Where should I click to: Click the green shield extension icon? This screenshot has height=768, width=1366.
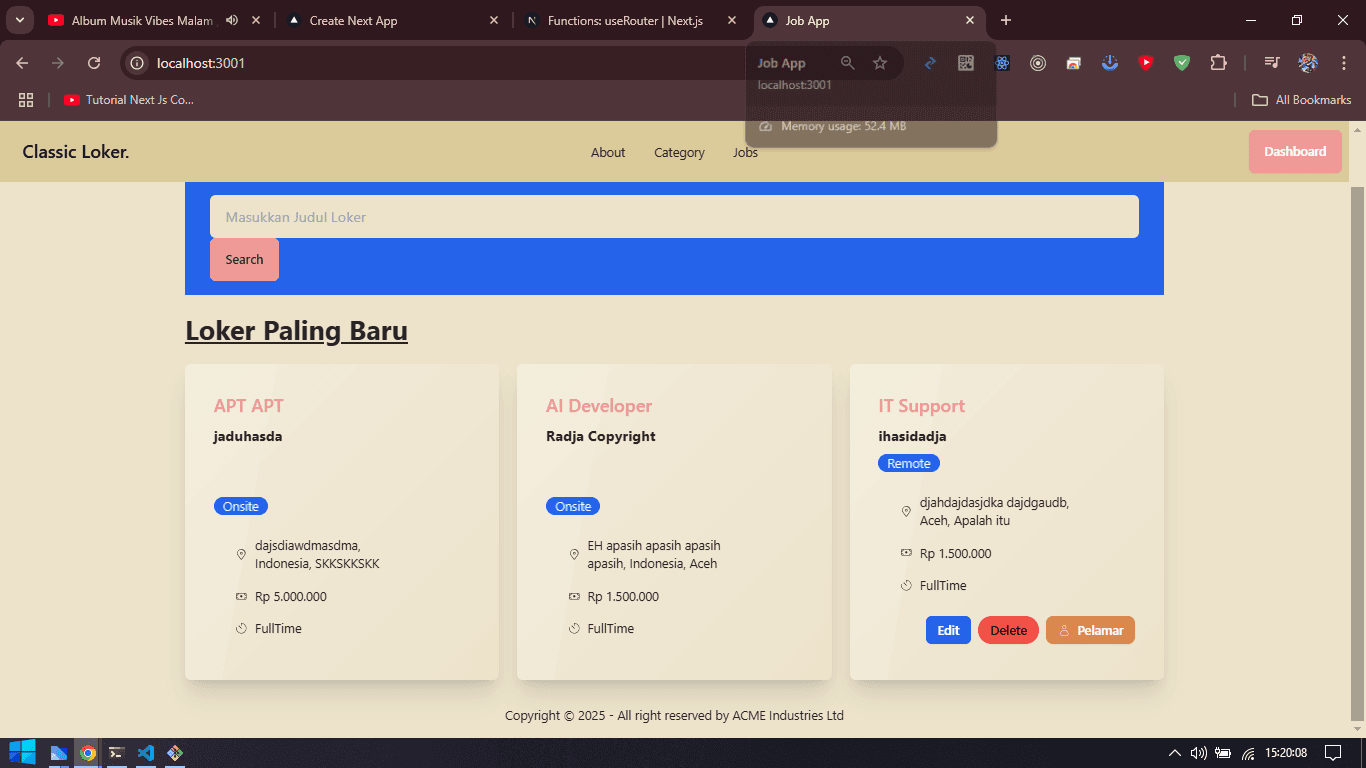click(1182, 63)
